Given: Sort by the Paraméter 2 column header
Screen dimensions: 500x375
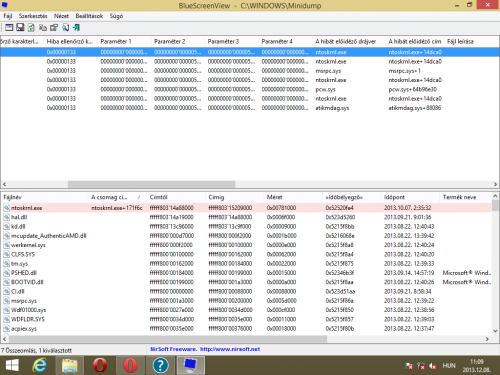Looking at the screenshot, I should 178,41.
